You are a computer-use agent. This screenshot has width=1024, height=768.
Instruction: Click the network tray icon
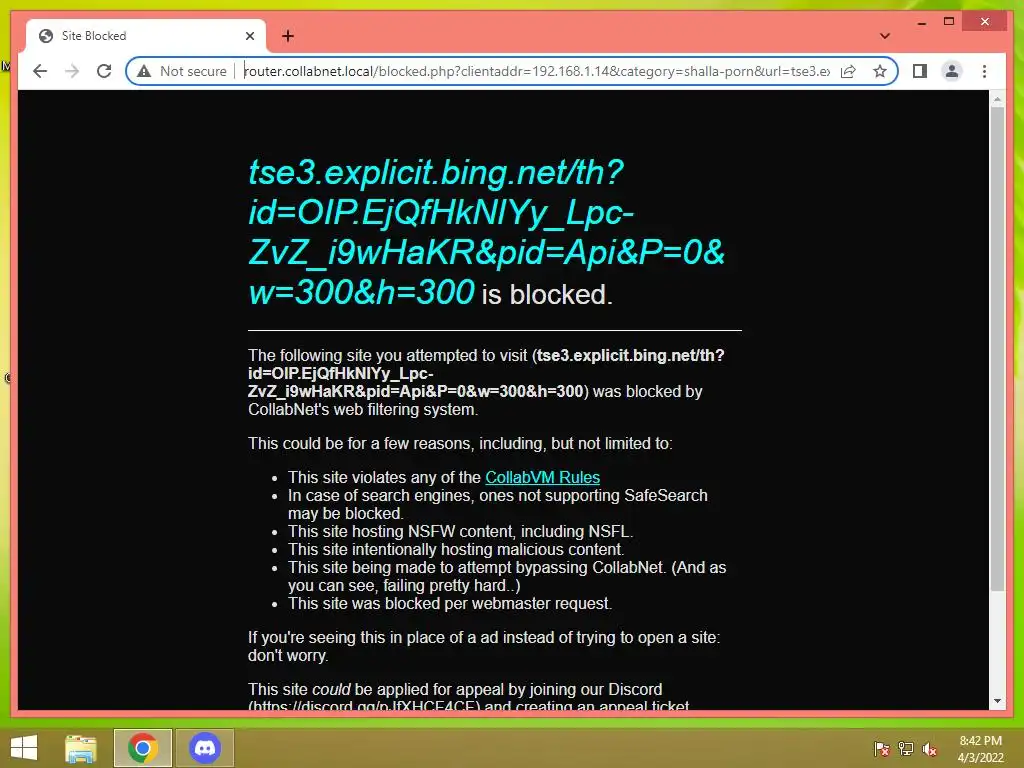point(906,749)
